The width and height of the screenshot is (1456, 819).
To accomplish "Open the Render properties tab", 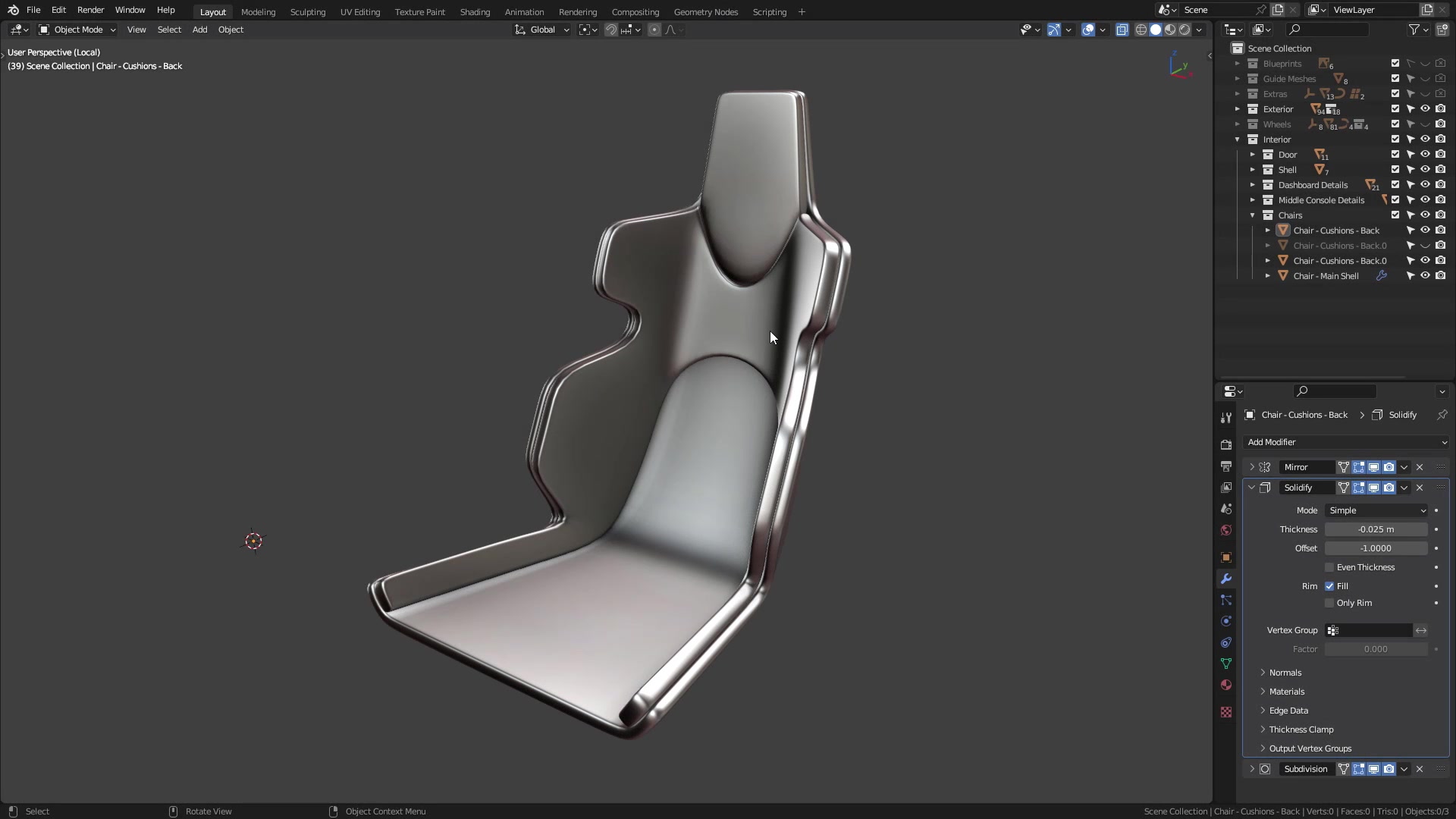I will point(1226,445).
